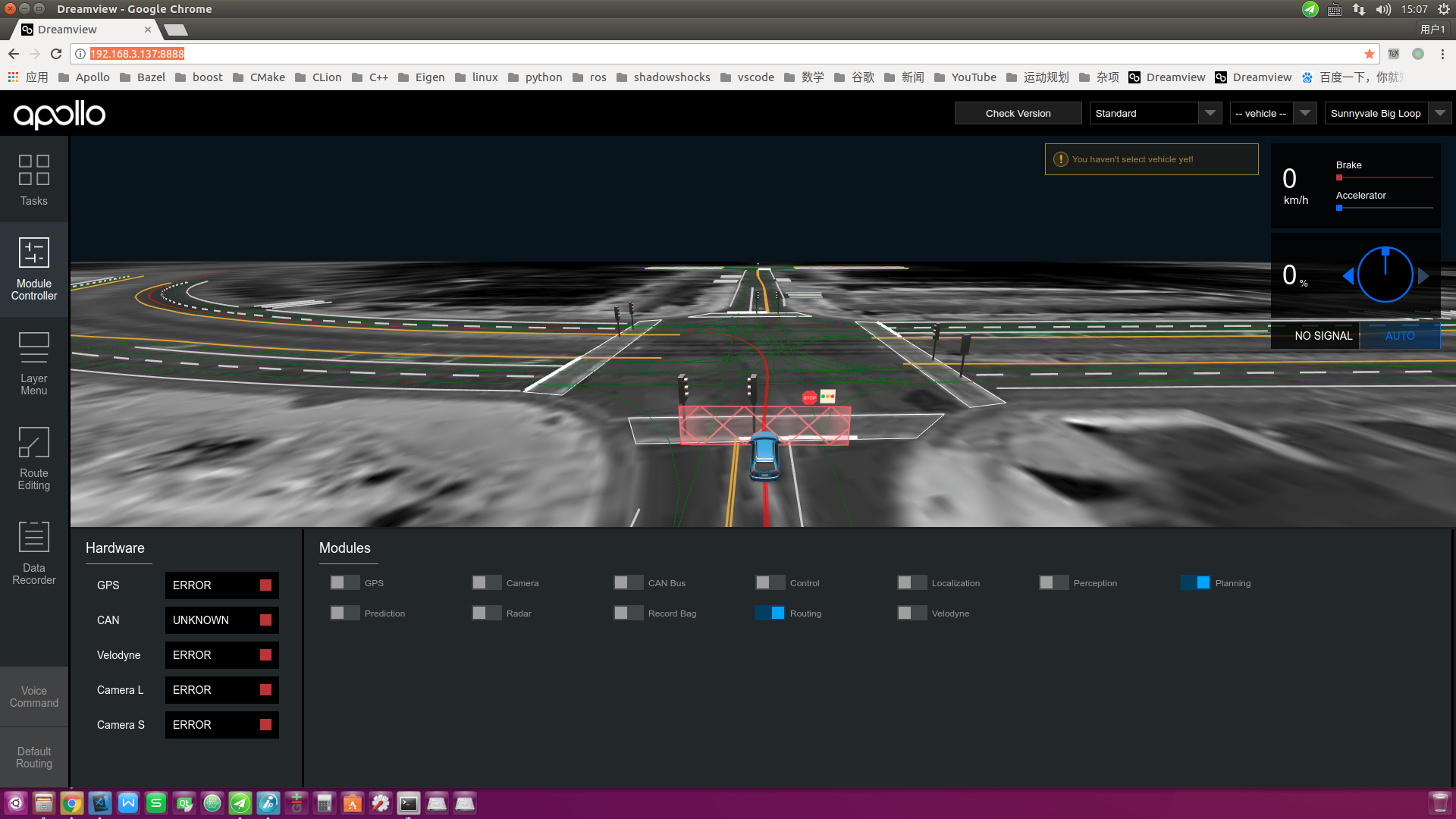The image size is (1456, 819).
Task: Click the Voice Command icon
Action: tap(35, 697)
